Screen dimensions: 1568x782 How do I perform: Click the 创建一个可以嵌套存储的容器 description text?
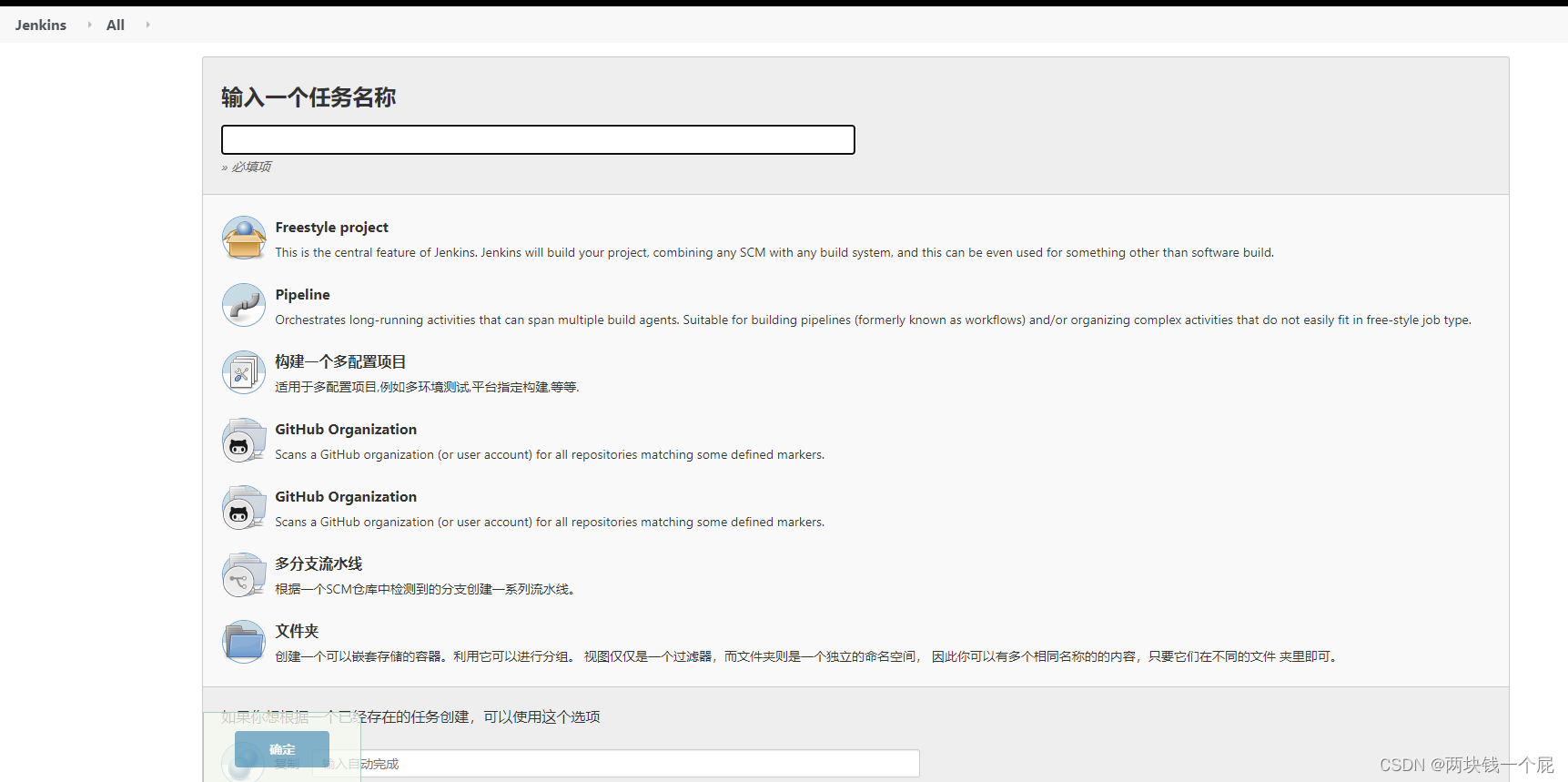click(x=808, y=656)
